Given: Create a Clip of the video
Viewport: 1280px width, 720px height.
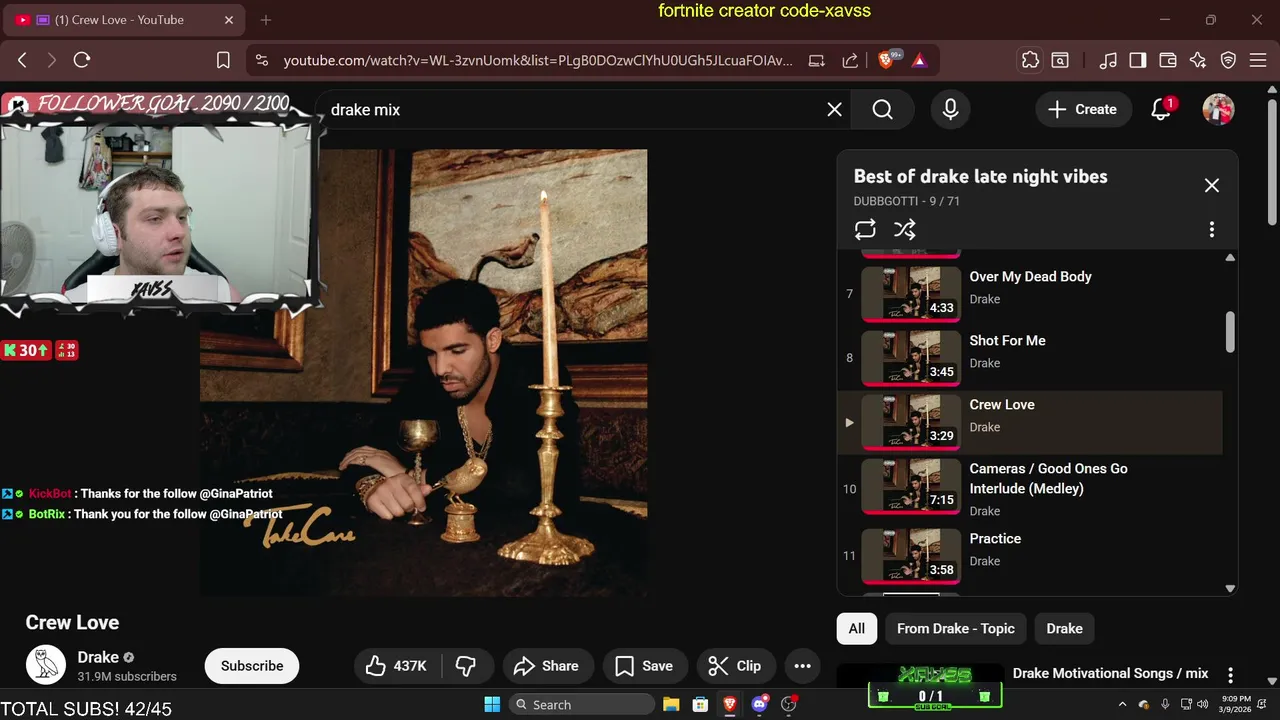Looking at the screenshot, I should tap(735, 666).
